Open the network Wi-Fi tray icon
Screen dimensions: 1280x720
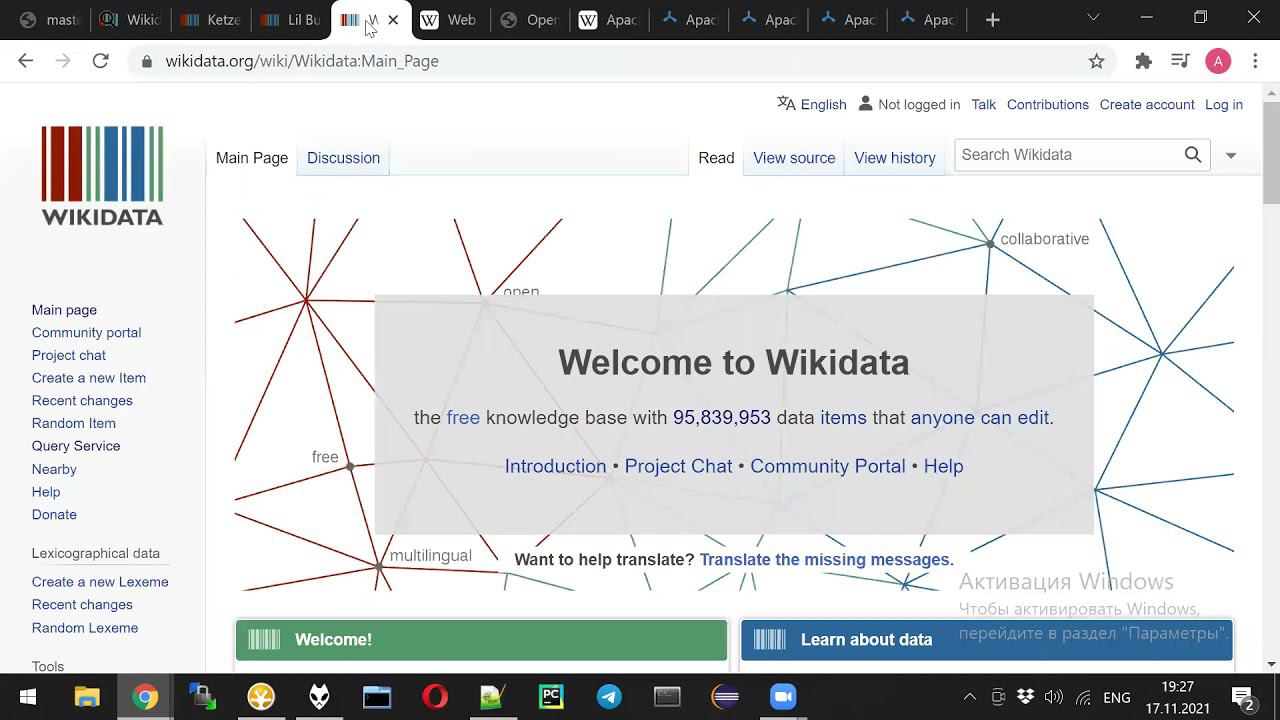point(1083,697)
